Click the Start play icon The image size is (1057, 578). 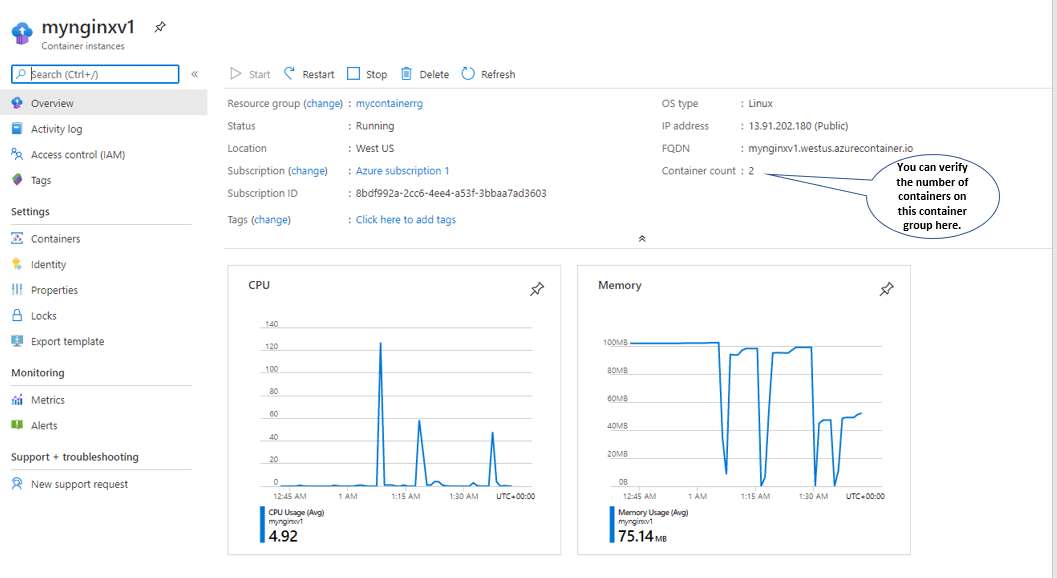click(x=235, y=74)
